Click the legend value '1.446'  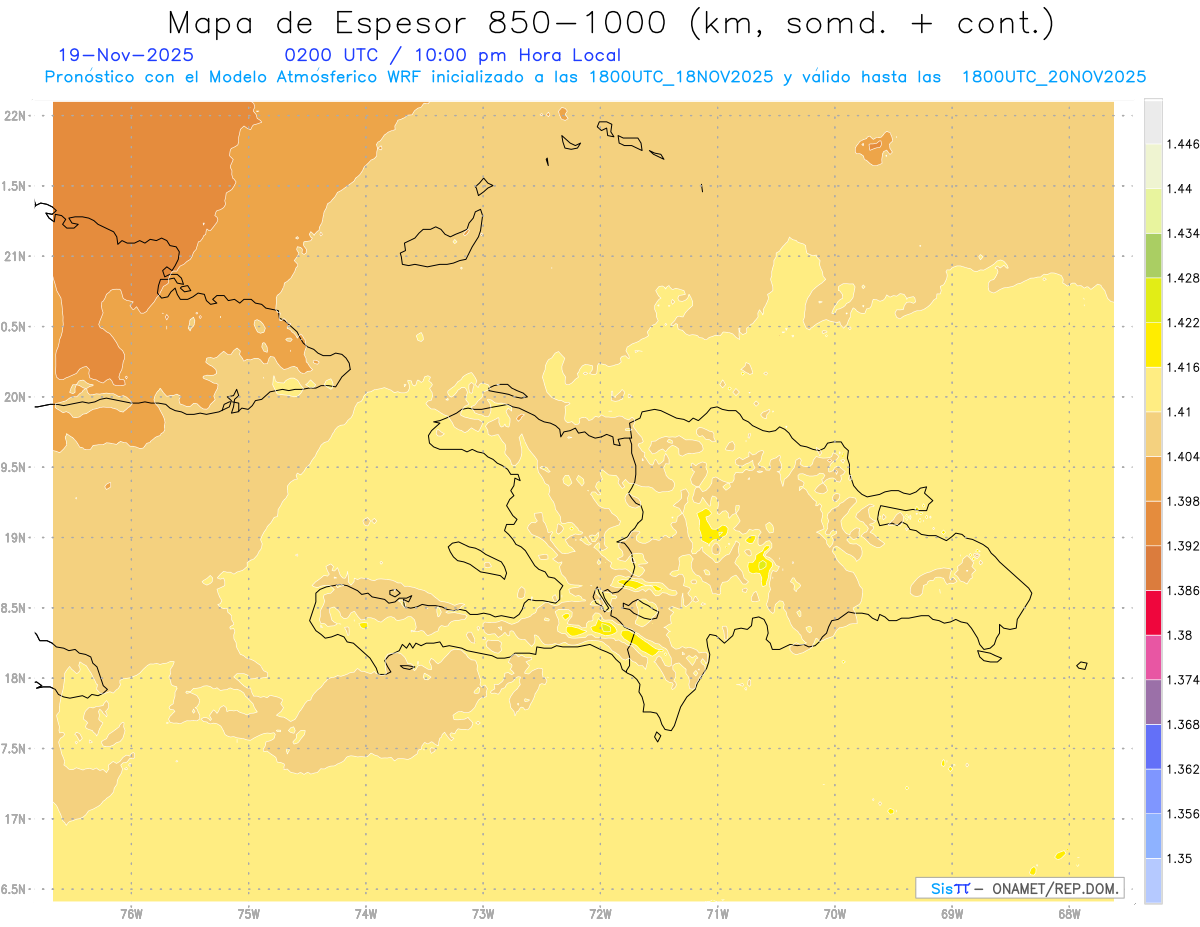tap(1183, 144)
